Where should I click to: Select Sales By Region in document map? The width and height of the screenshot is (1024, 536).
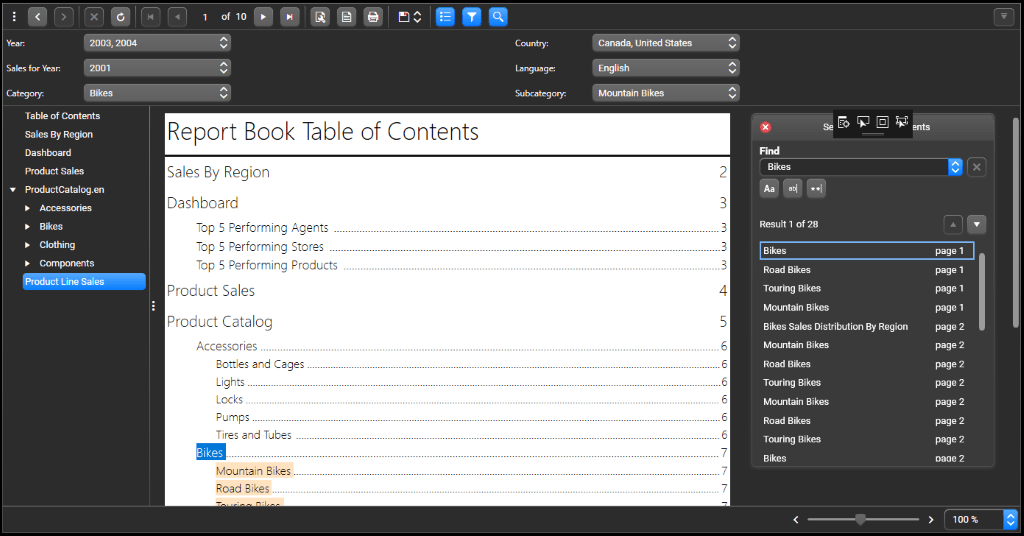tap(59, 134)
